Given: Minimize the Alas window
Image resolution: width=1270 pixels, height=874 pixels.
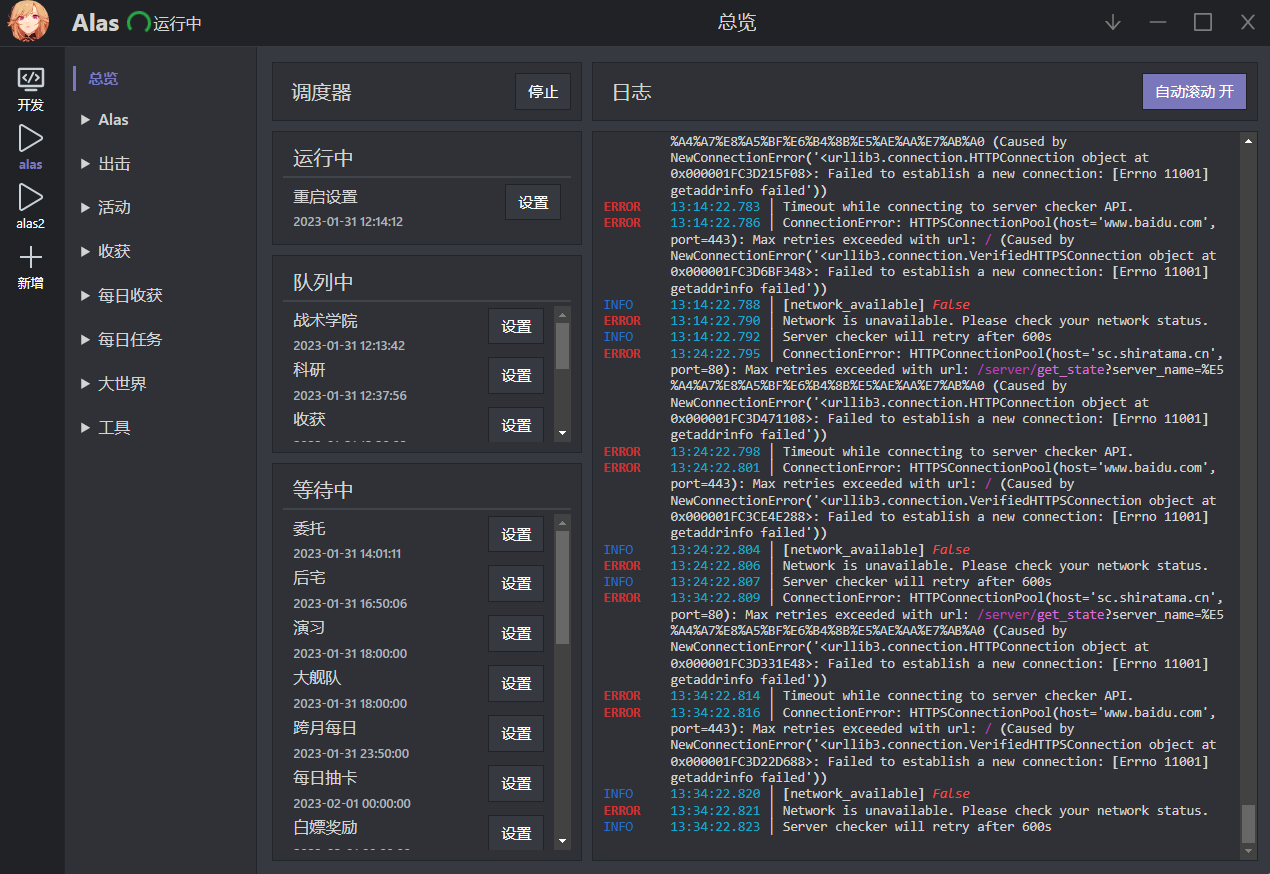Looking at the screenshot, I should pyautogui.click(x=1158, y=22).
